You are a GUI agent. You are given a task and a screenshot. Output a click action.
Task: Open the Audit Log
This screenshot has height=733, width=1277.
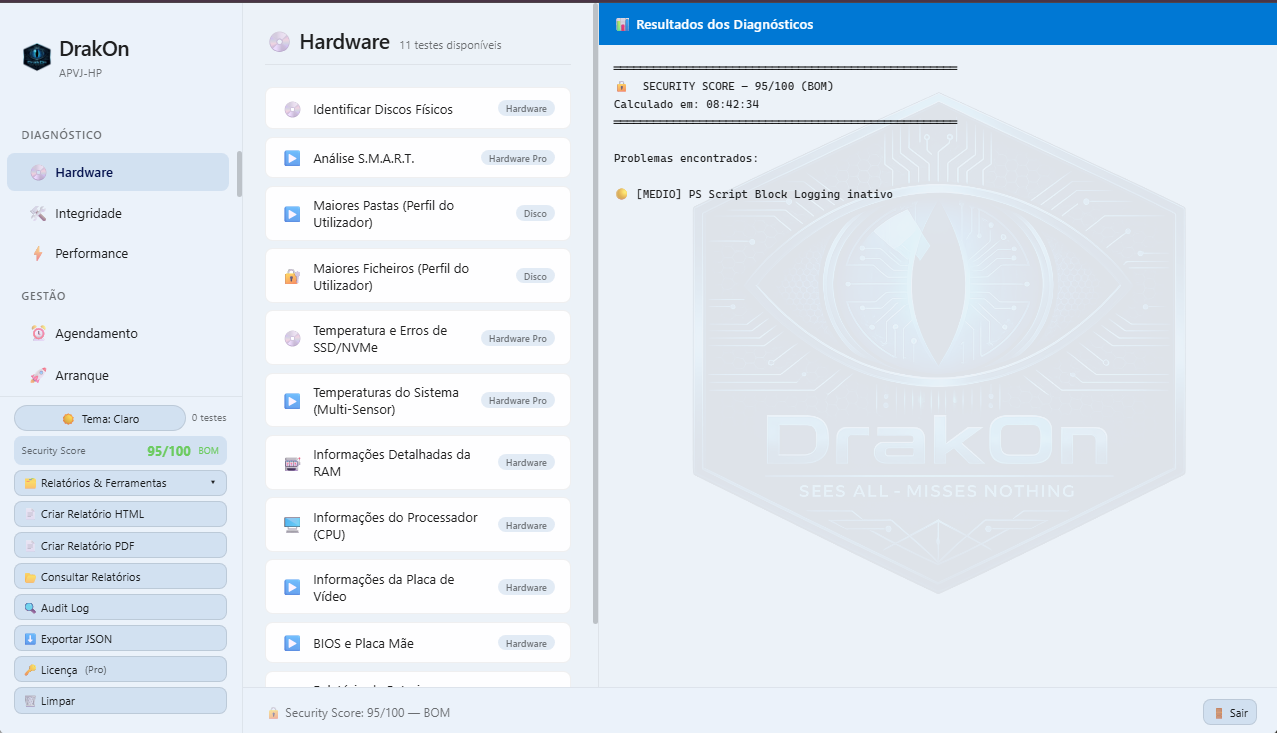point(120,607)
